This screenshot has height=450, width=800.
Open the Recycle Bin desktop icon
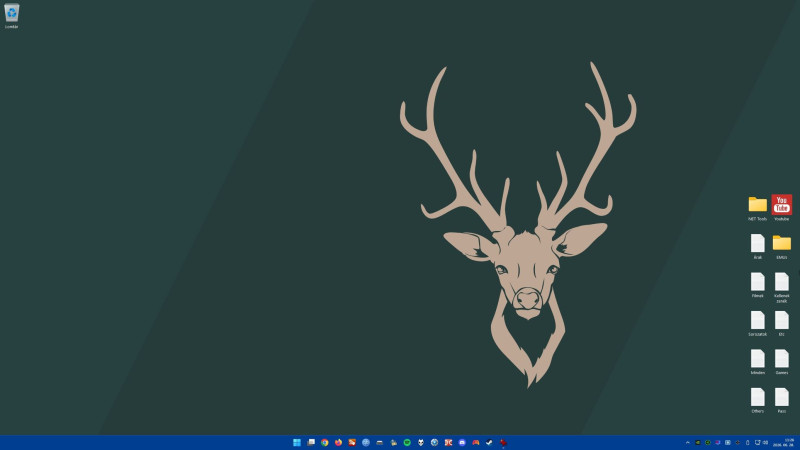coord(11,16)
